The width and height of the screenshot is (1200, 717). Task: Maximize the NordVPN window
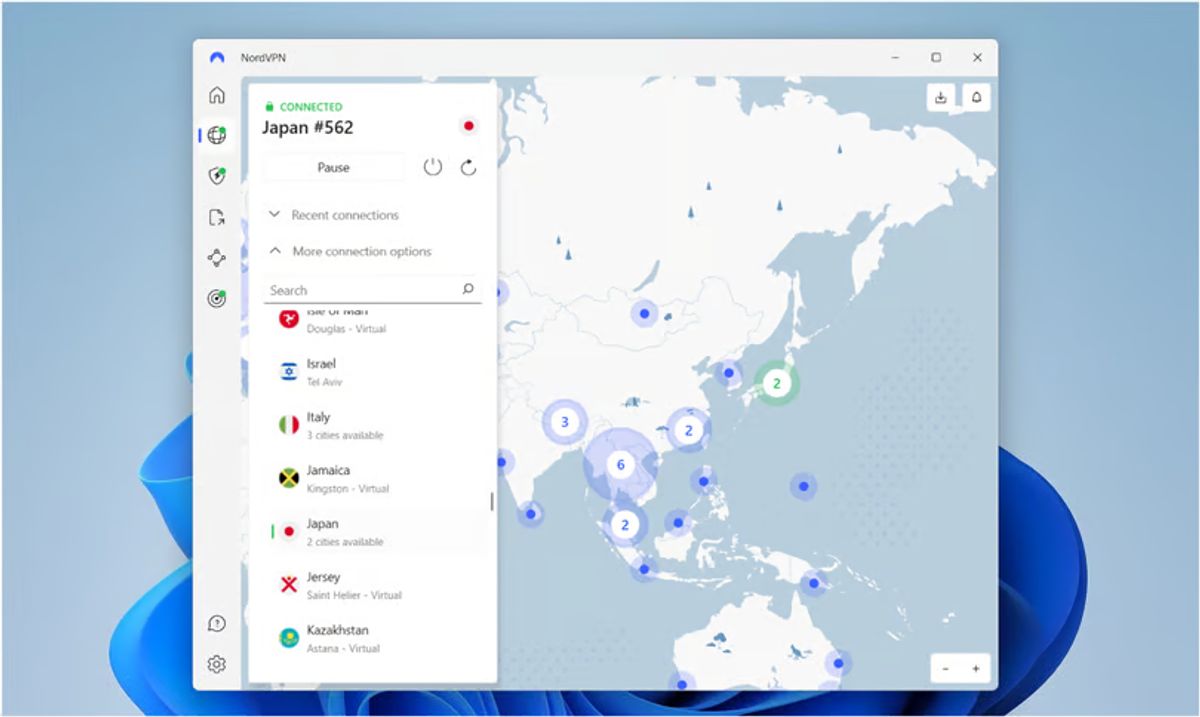pos(936,58)
